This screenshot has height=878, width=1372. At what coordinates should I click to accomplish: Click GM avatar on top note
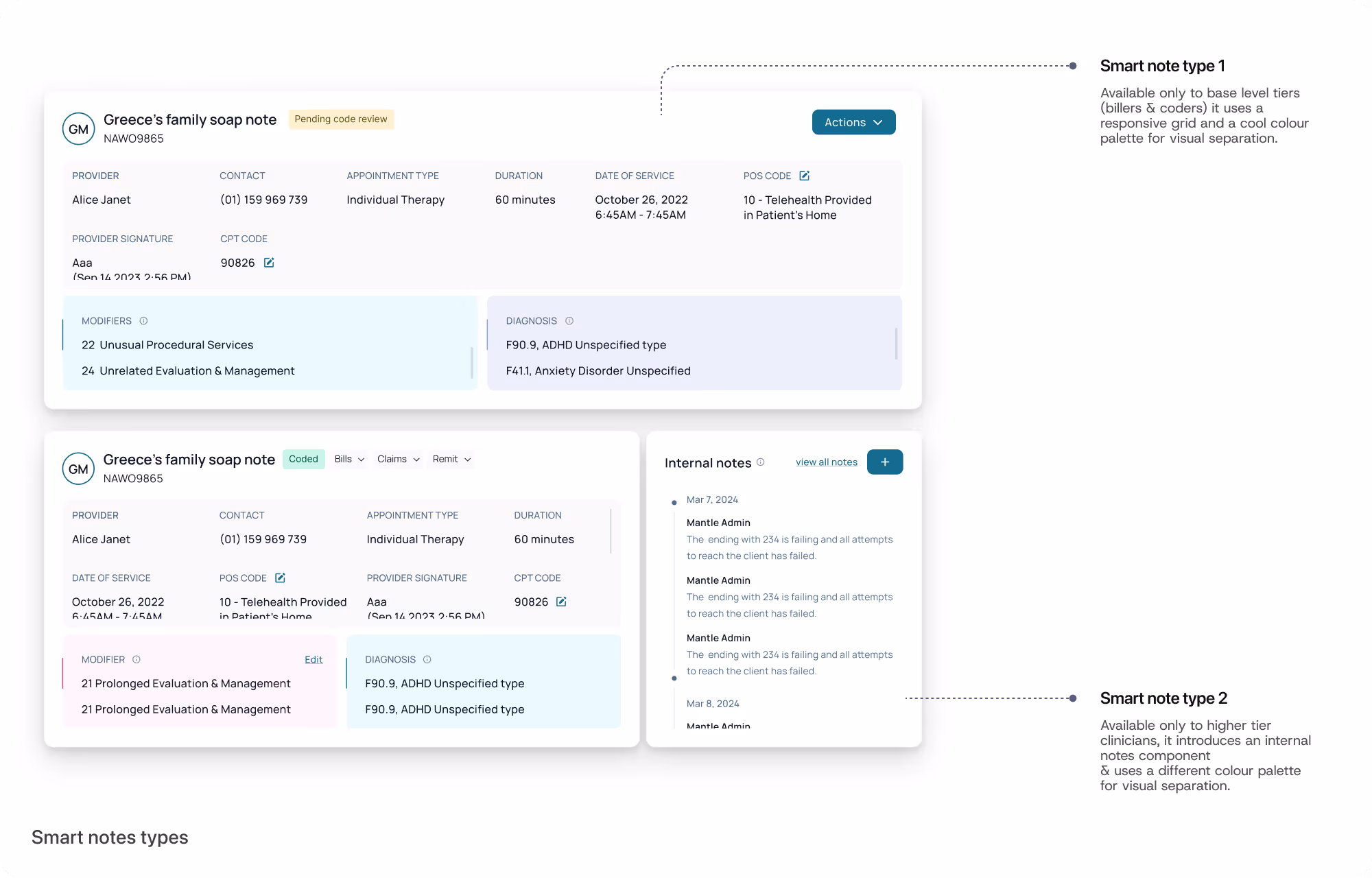pyautogui.click(x=79, y=129)
